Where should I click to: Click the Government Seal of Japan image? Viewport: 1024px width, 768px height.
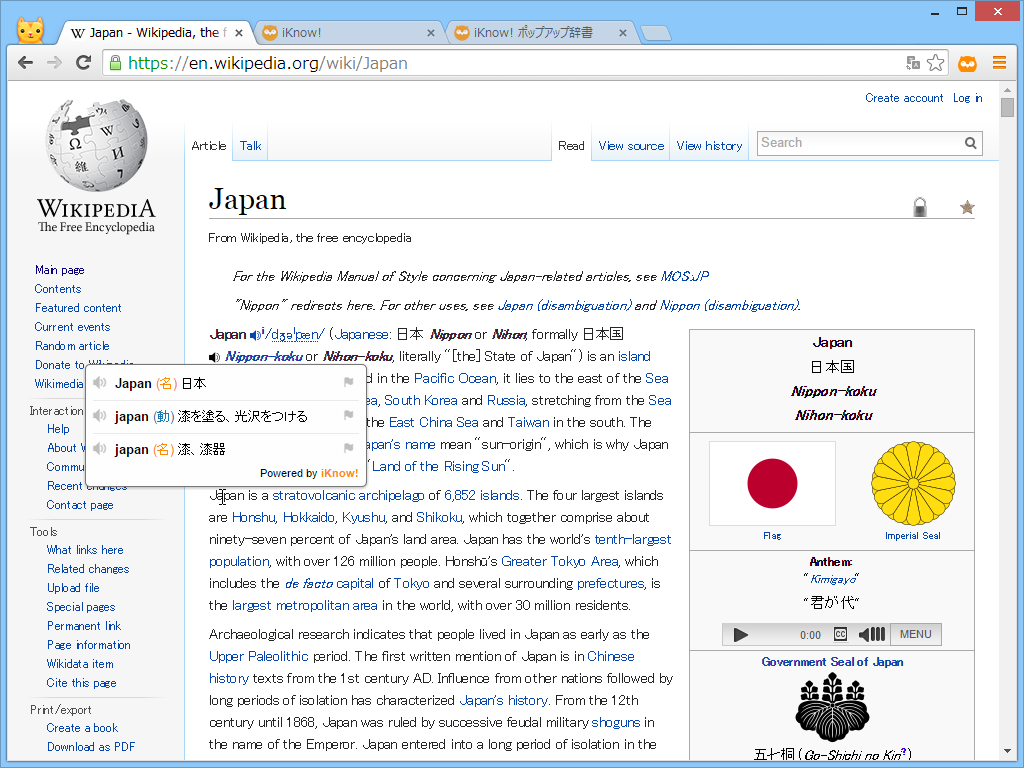click(x=832, y=708)
